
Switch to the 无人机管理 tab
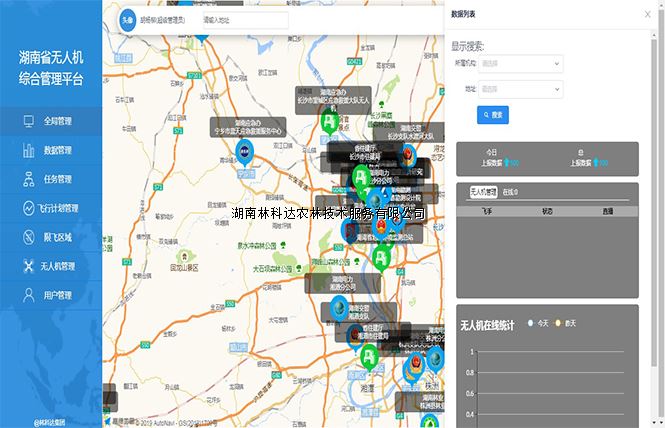point(483,191)
